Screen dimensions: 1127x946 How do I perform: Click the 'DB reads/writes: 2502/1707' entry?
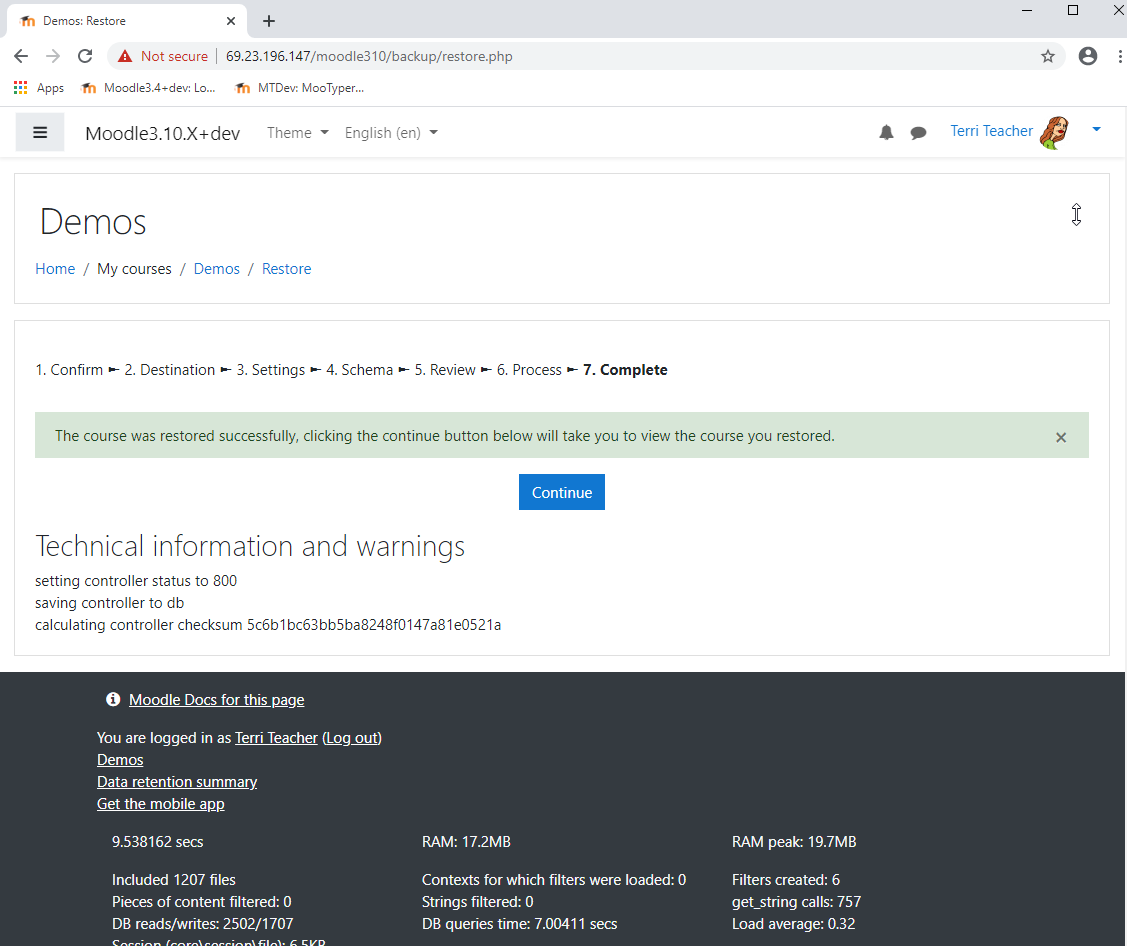point(203,924)
